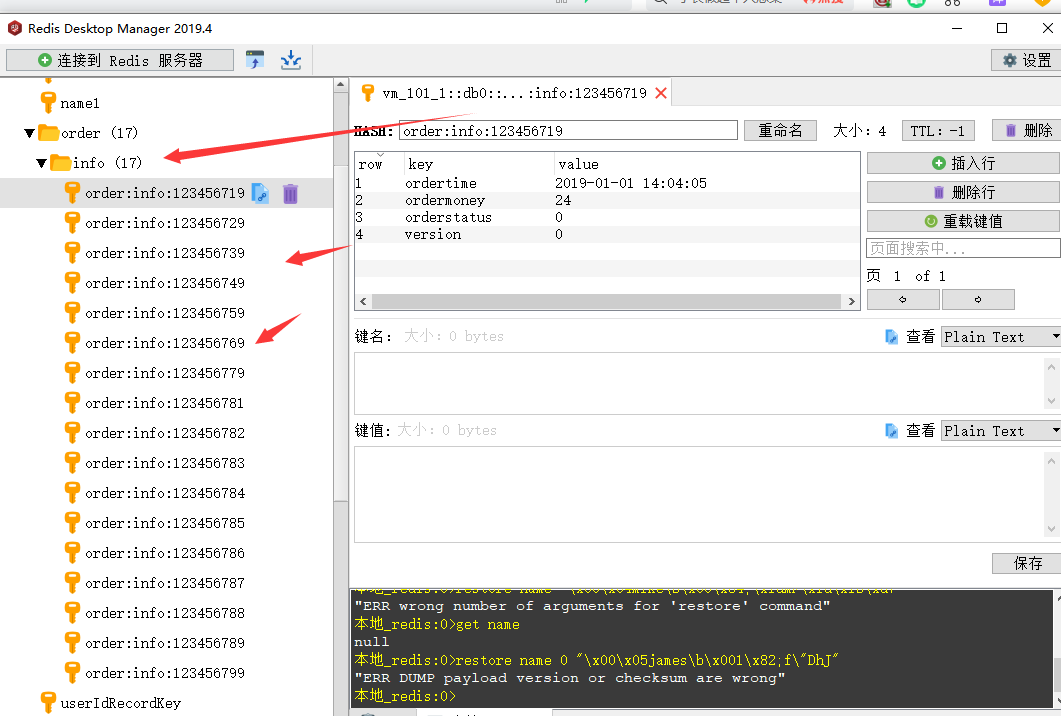Screen dimensions: 1061x716
Task: Click the hash key name field
Action: pos(568,131)
